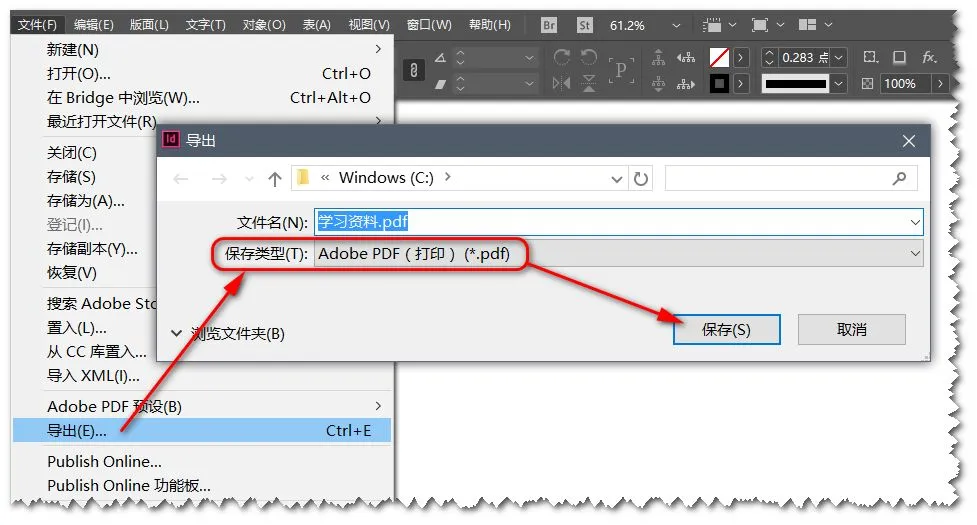Expand 浏览文件夹(B) in export dialog
This screenshot has height=525, width=977.
pos(228,333)
